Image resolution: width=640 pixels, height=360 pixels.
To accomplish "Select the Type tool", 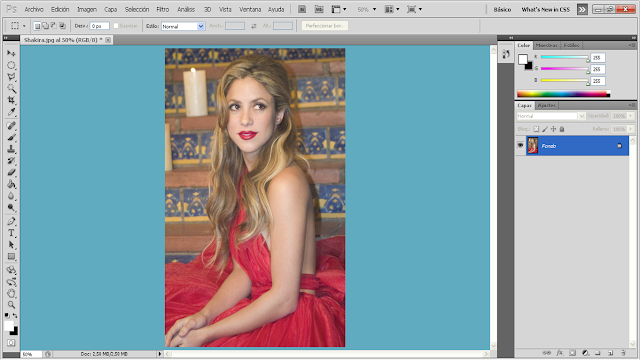I will 11,233.
